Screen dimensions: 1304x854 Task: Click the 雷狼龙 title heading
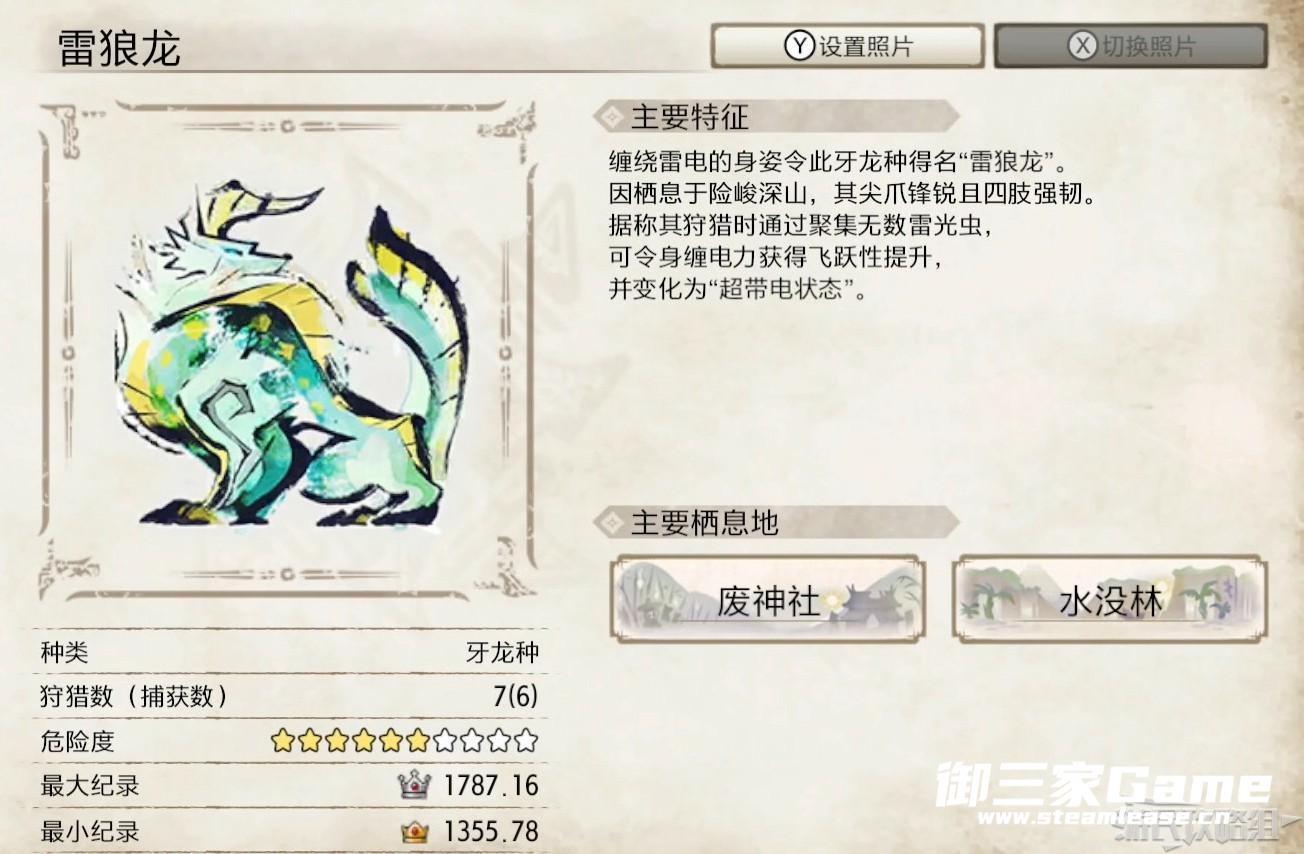tap(120, 48)
